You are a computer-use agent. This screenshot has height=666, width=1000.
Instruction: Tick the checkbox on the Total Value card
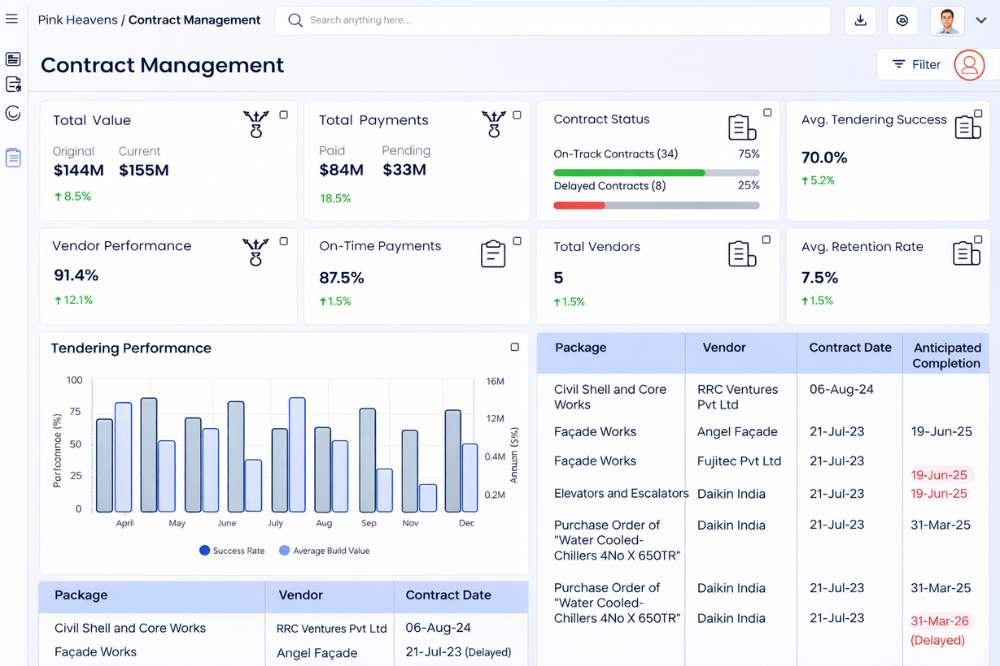(283, 115)
